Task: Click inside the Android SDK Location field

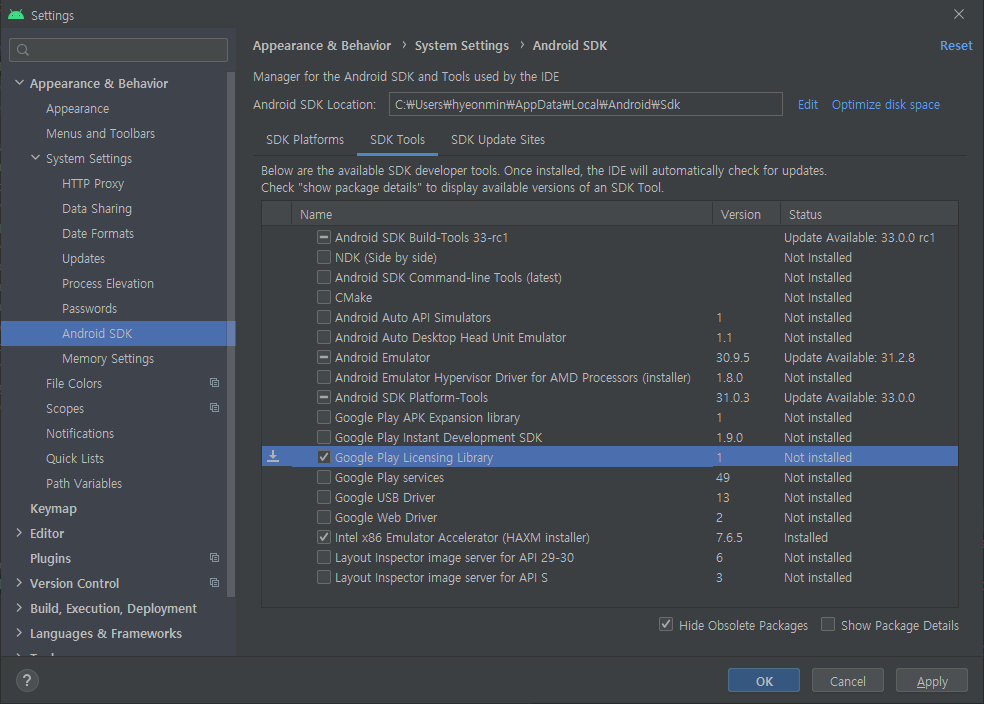Action: (585, 104)
